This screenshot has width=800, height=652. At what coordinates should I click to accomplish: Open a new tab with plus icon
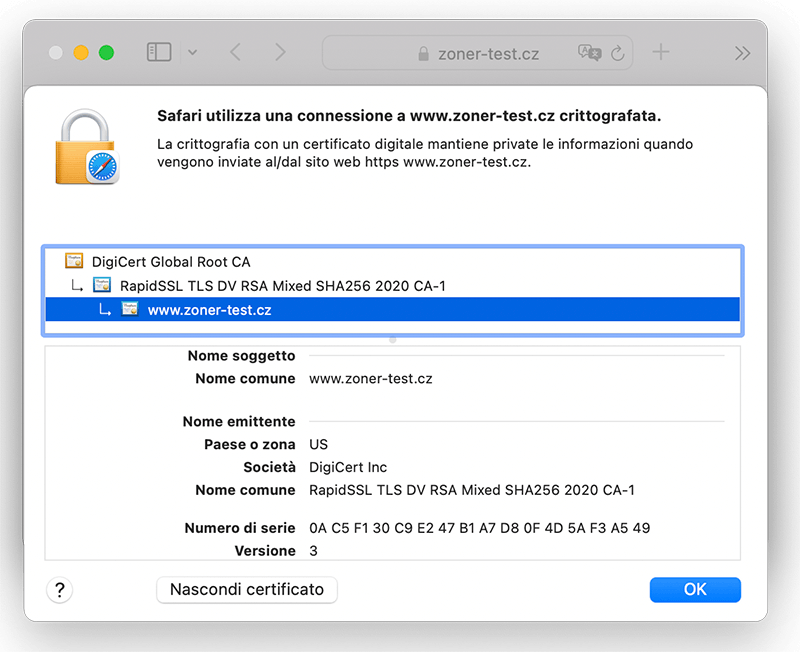tap(660, 52)
